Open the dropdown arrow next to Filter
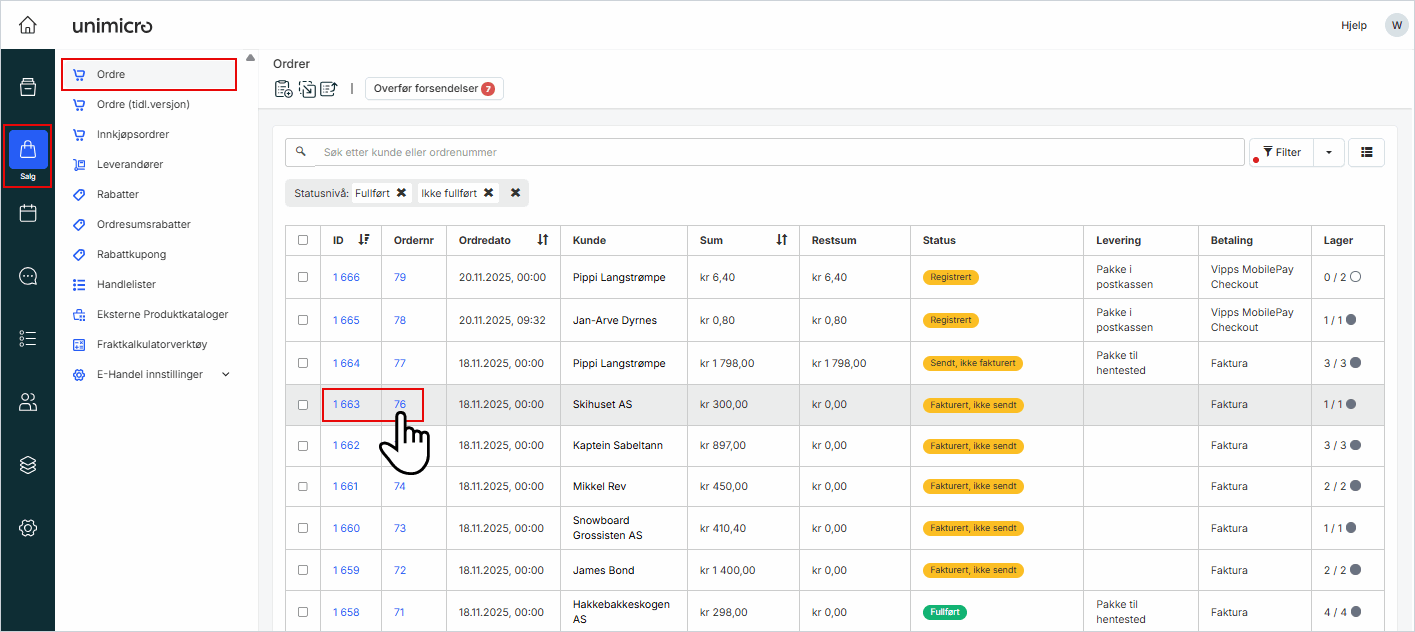1415x632 pixels. pyautogui.click(x=1329, y=152)
